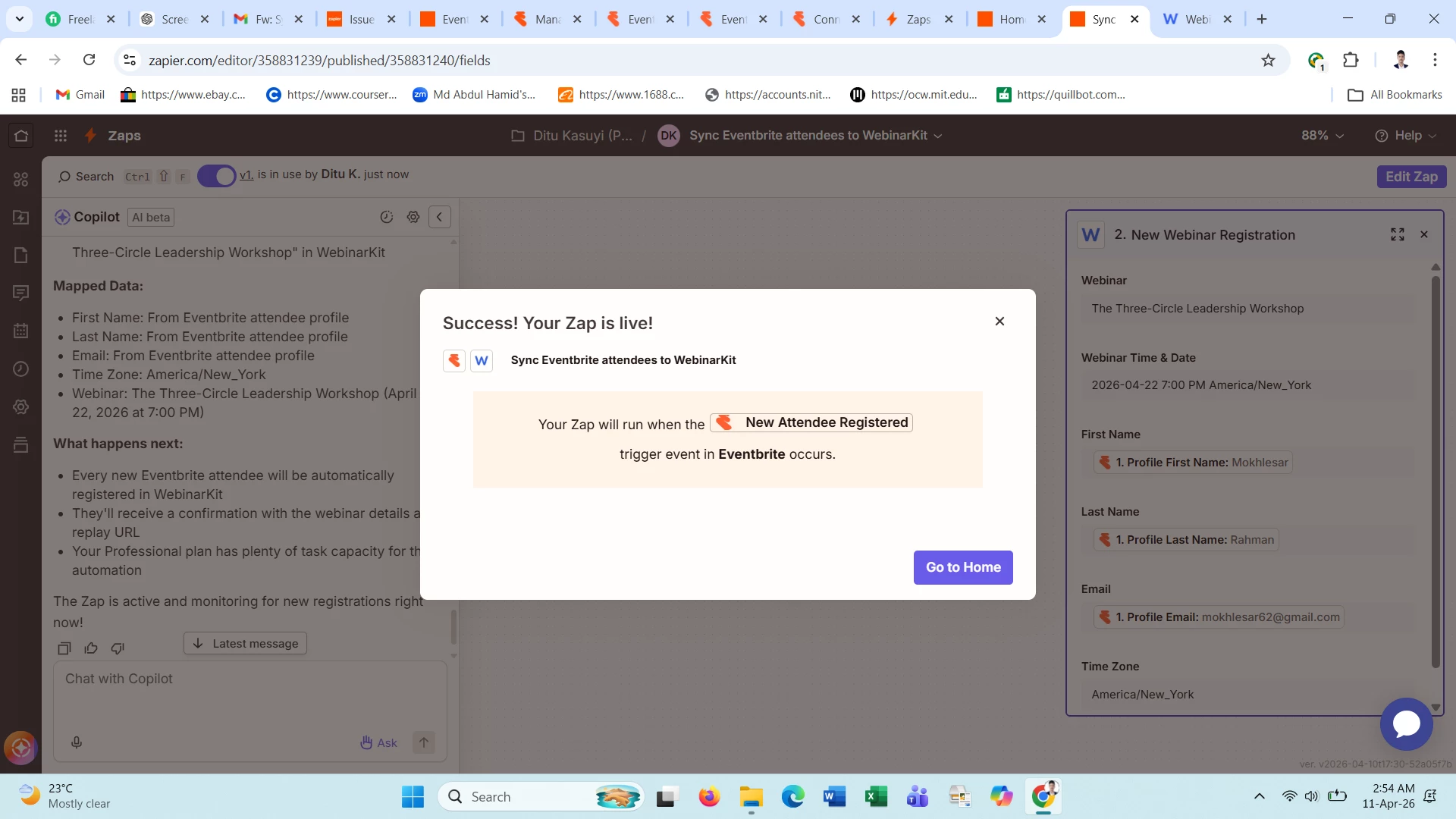
Task: Close the success dialog
Action: click(x=999, y=322)
